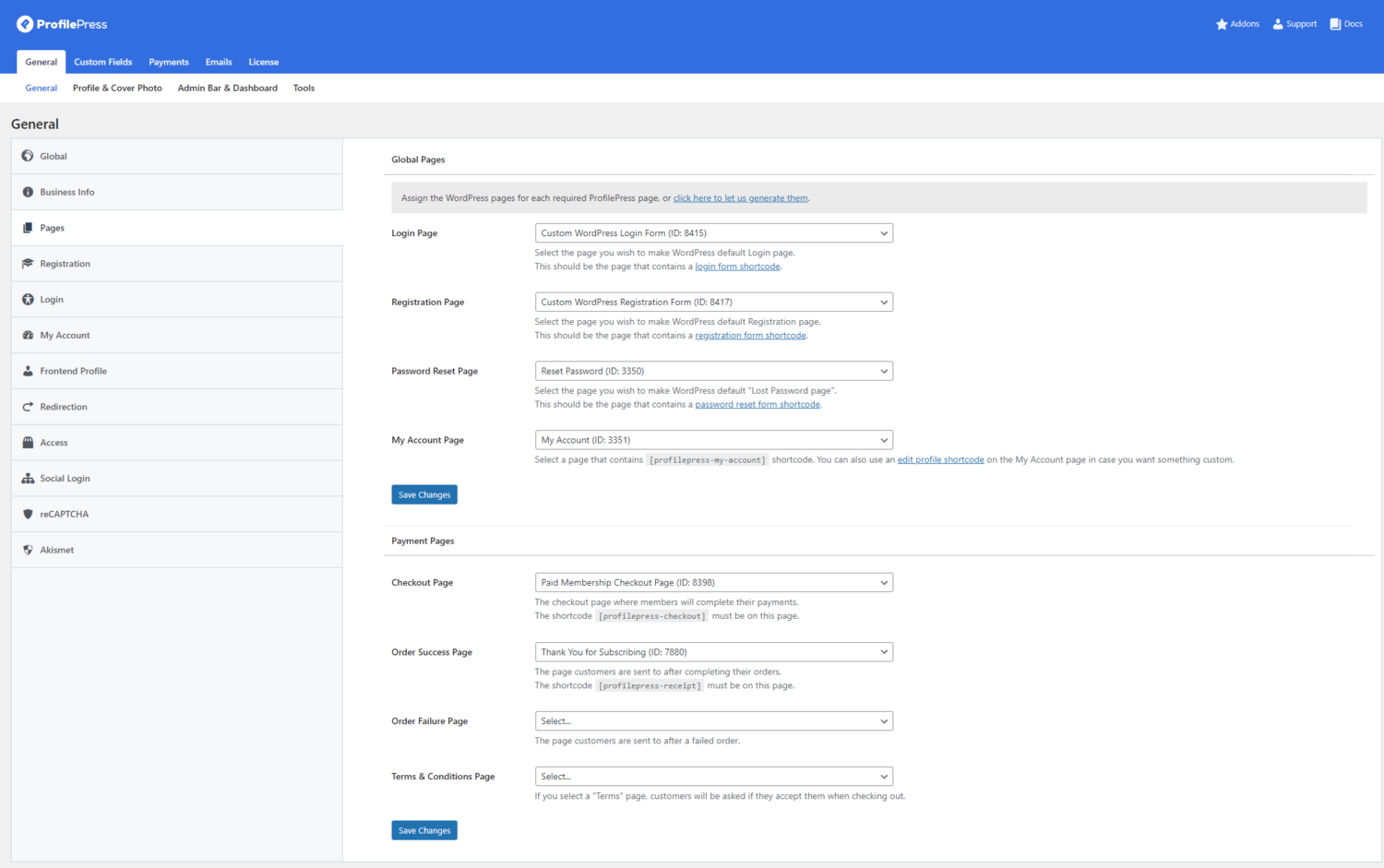Open the password reset form shortcode link

[758, 405]
